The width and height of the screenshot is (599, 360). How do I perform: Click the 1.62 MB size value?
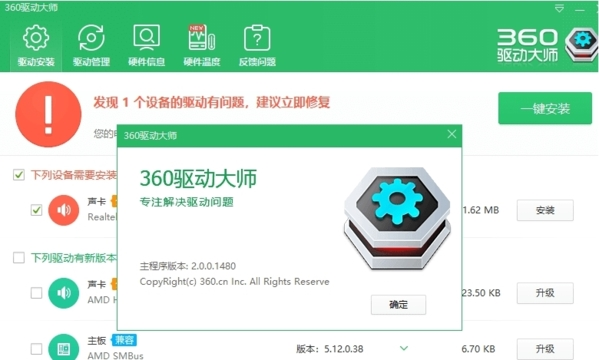[481, 210]
